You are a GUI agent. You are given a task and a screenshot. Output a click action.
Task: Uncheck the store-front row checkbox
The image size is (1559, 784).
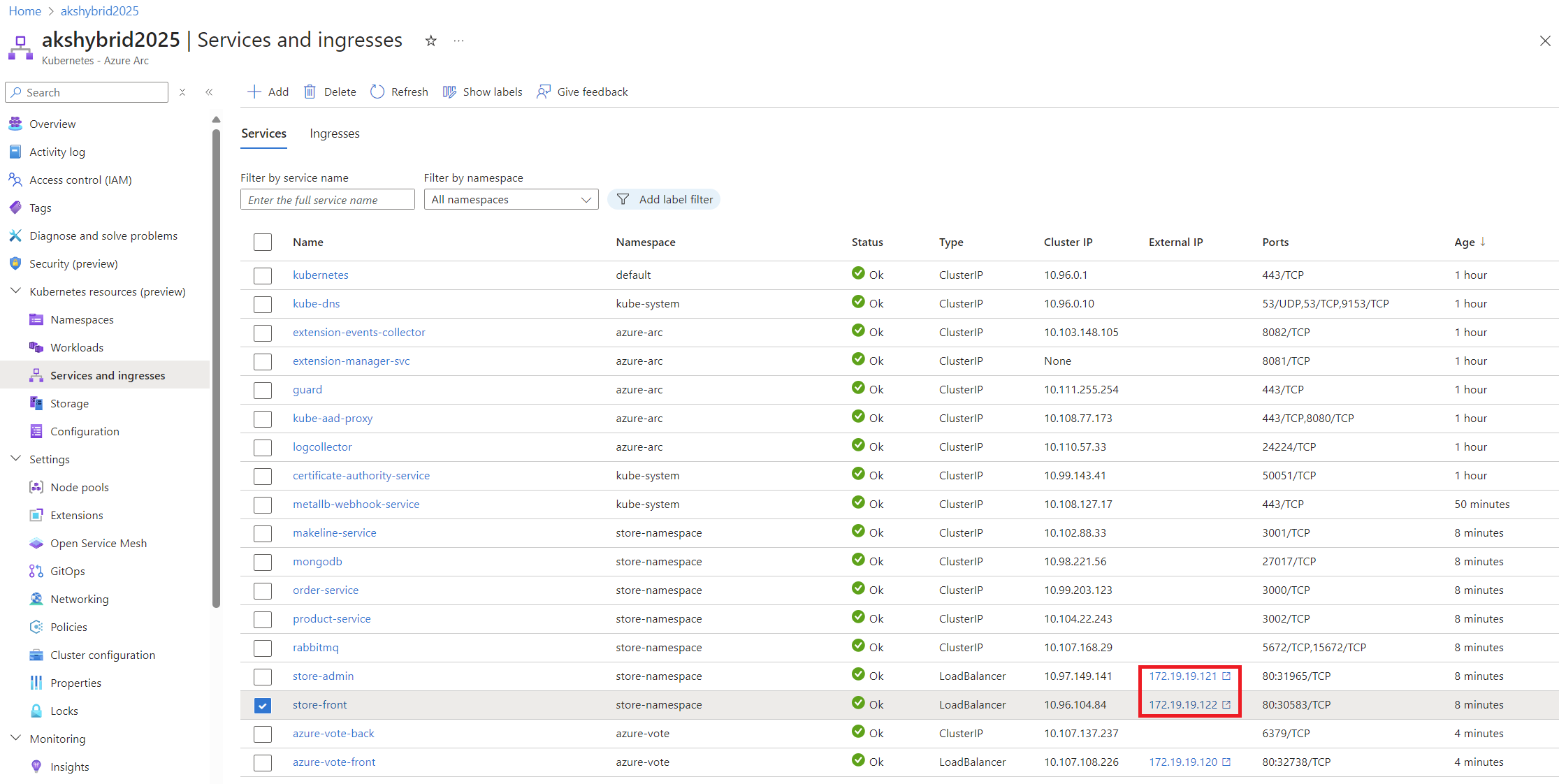coord(263,705)
